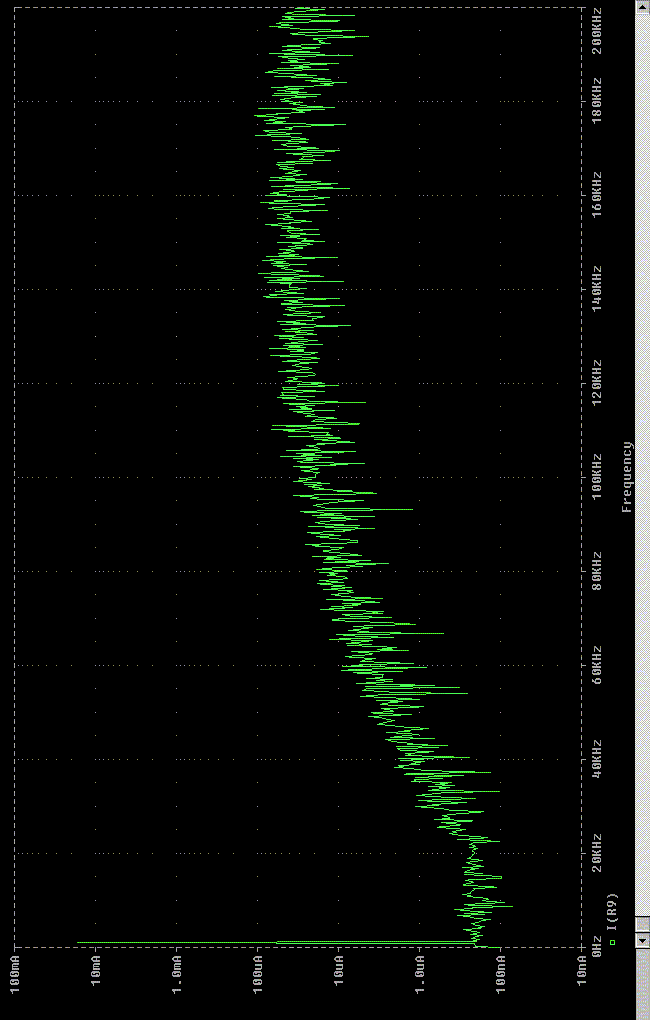This screenshot has width=650, height=1020.
Task: Click the Frequency axis title
Action: [x=627, y=477]
